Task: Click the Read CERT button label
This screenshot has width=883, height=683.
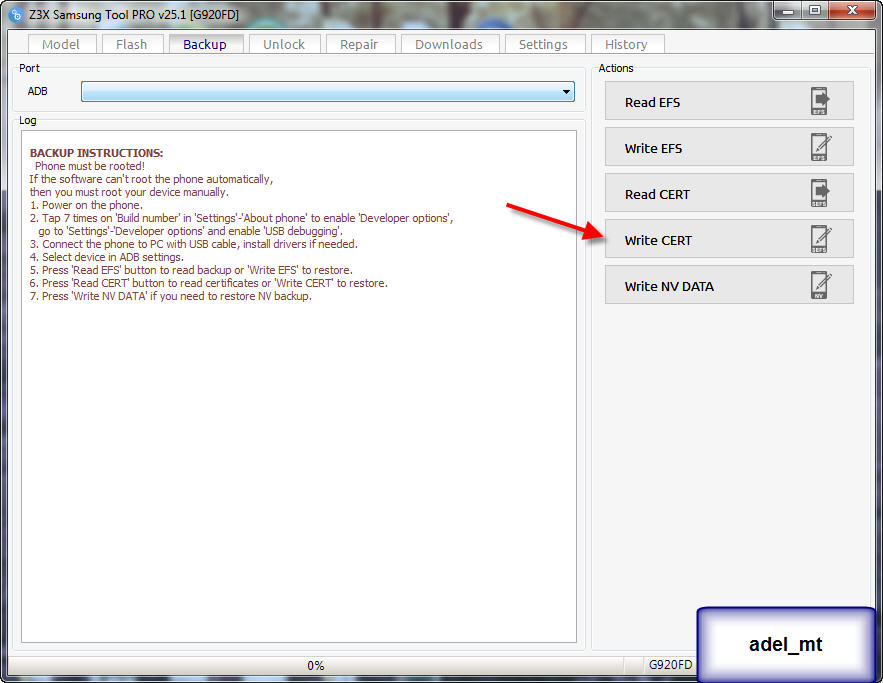Action: [657, 194]
